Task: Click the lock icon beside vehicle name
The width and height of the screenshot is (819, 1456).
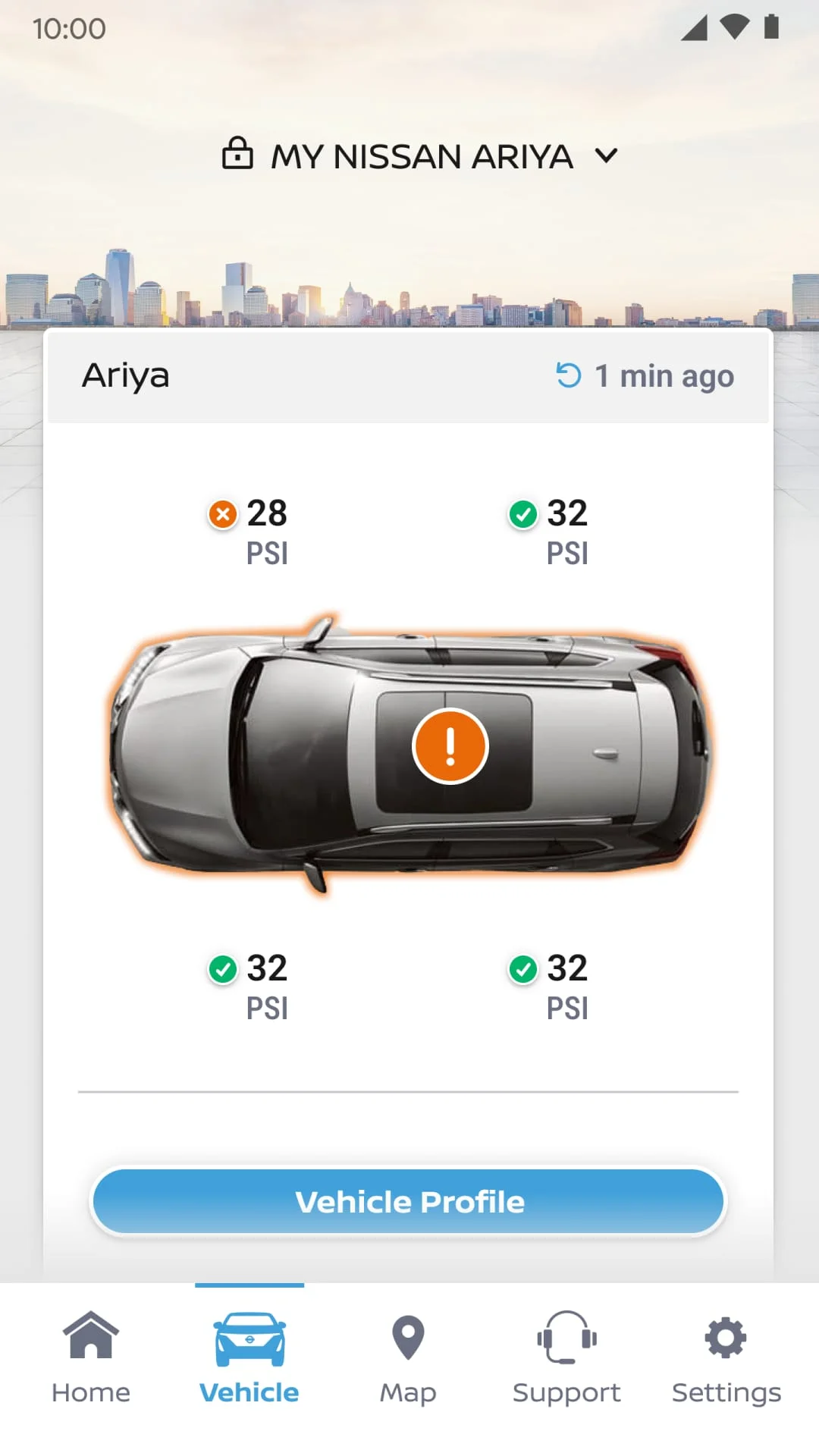Action: [x=238, y=154]
